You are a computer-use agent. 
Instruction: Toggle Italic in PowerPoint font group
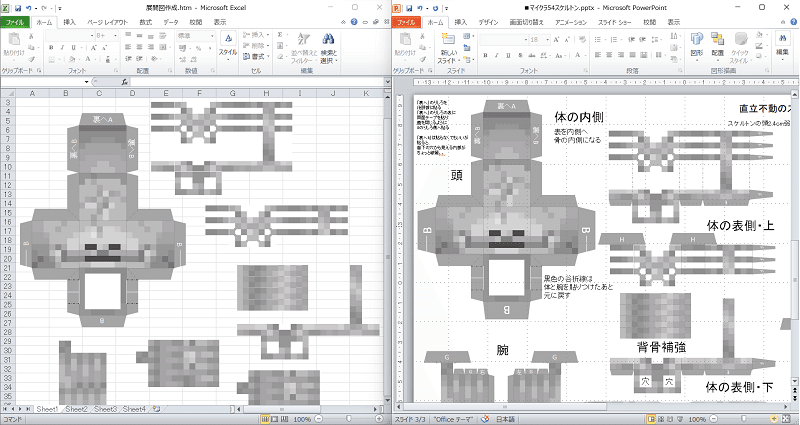point(496,55)
